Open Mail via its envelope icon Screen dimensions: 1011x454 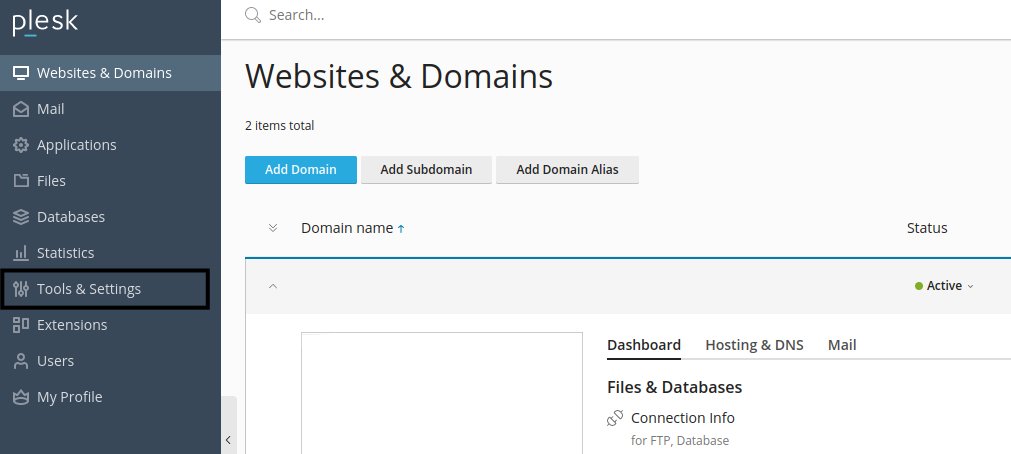click(21, 109)
